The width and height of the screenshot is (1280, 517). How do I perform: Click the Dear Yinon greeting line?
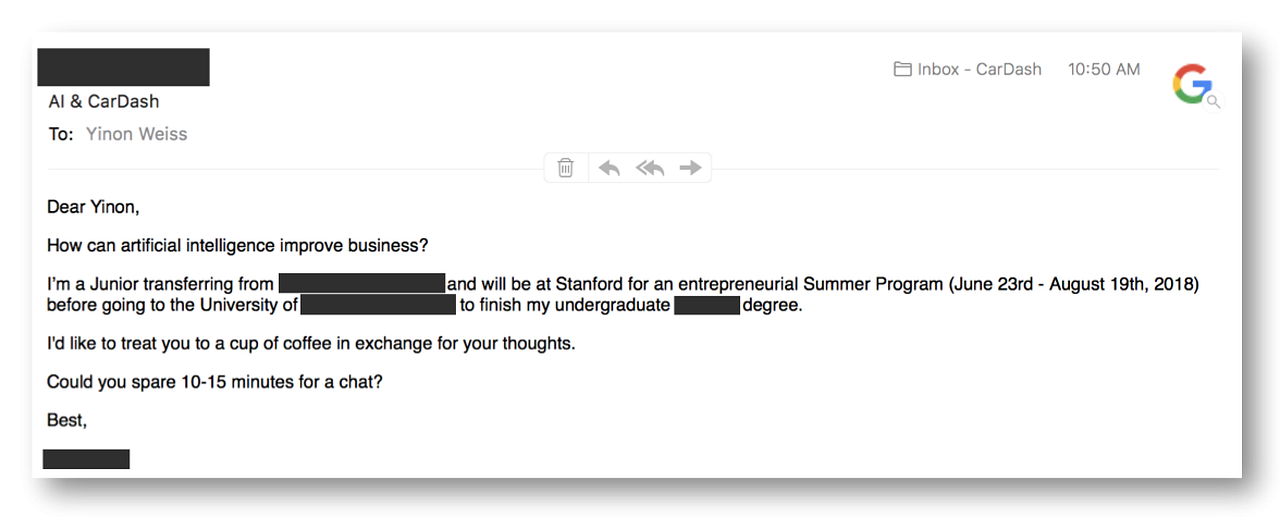(x=93, y=207)
